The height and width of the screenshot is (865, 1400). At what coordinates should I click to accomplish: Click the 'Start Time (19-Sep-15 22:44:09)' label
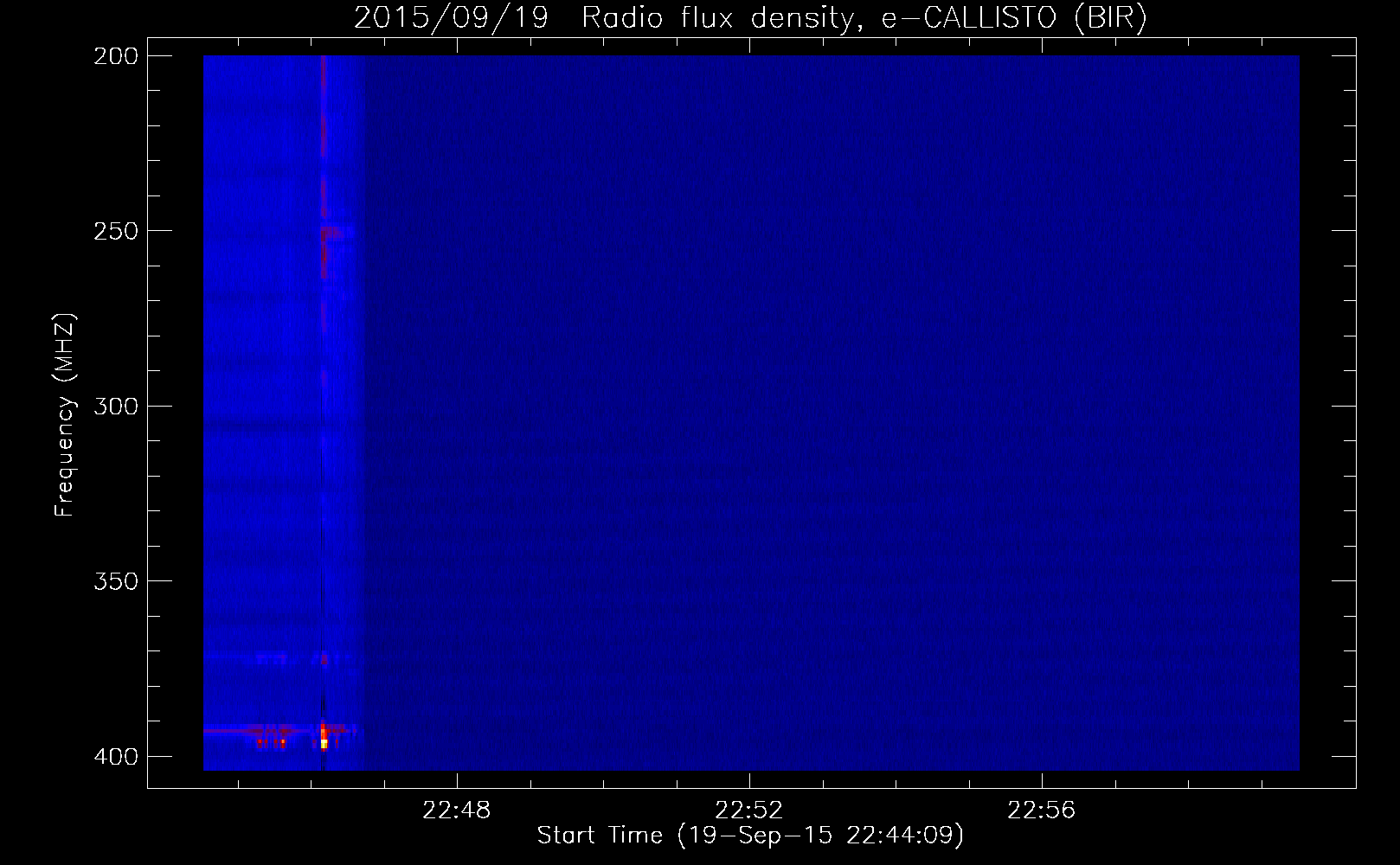tap(750, 836)
